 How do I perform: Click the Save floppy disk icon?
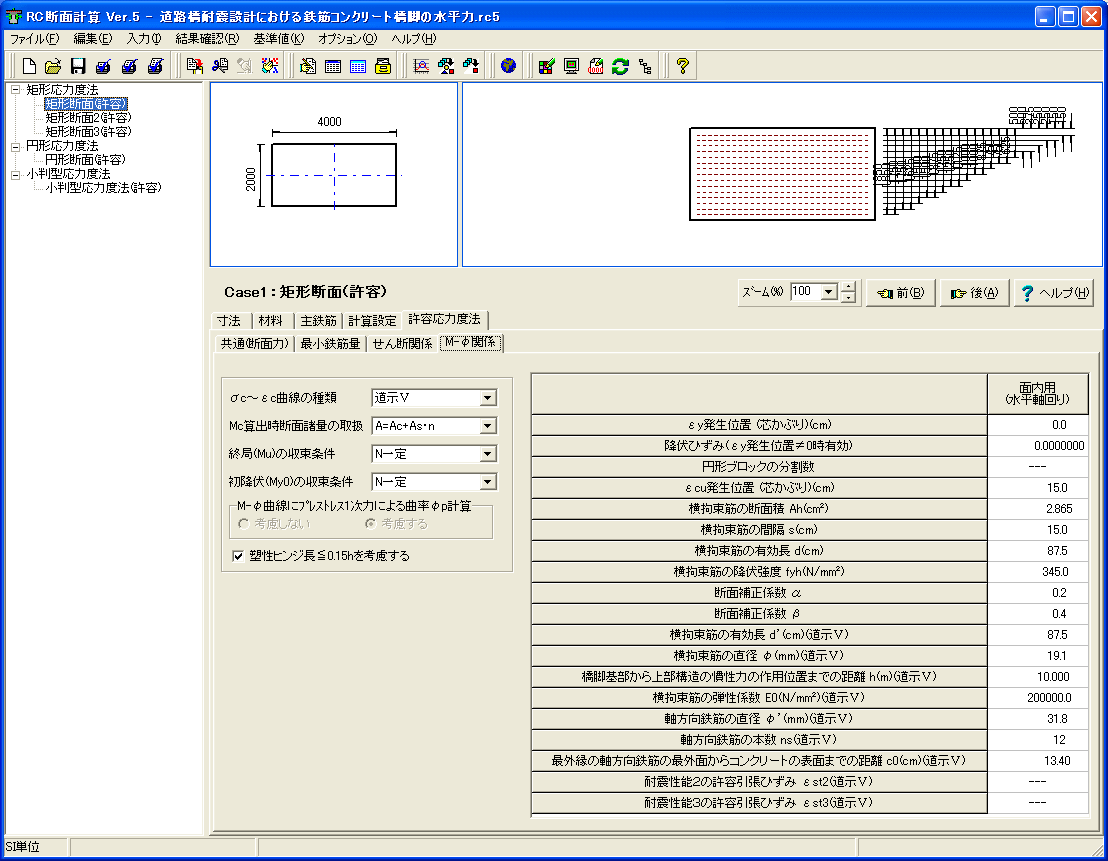point(77,67)
